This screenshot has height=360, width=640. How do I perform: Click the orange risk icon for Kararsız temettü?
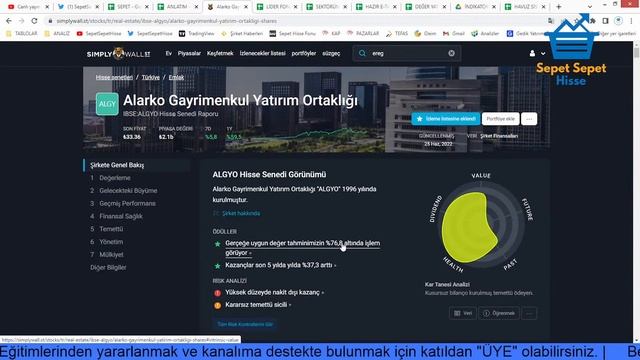point(218,305)
